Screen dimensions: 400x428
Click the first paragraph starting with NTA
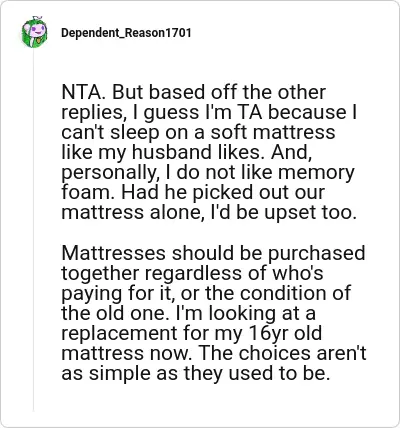click(x=209, y=152)
